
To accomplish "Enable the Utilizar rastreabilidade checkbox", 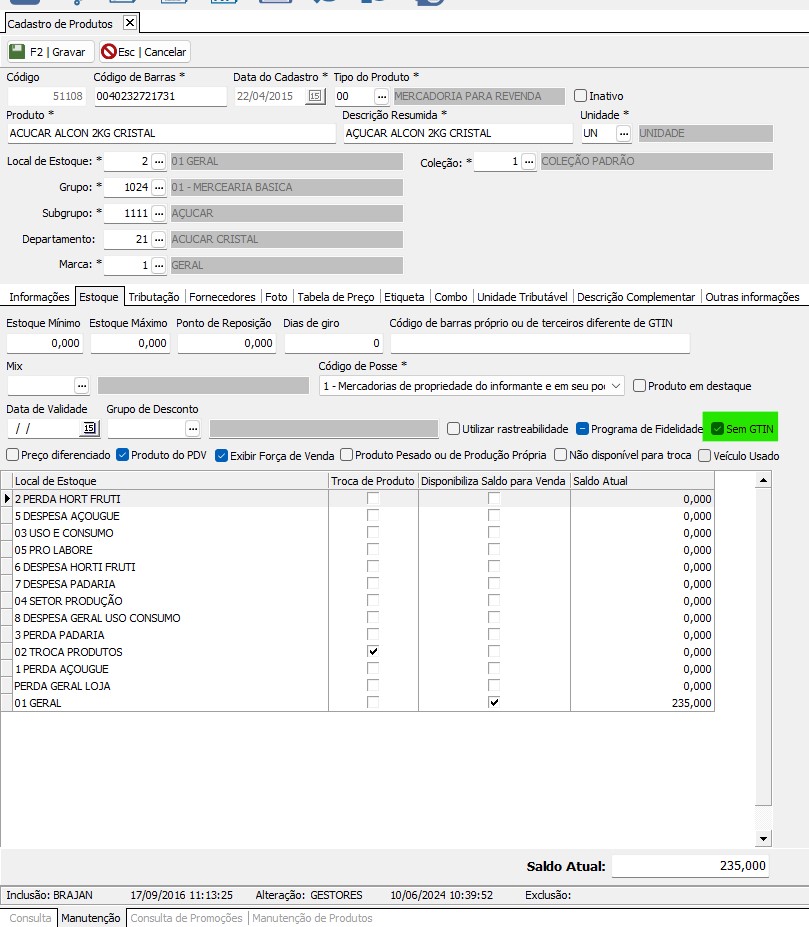I will point(454,429).
